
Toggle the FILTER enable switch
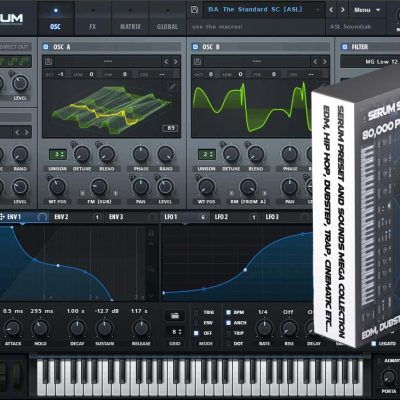coord(345,47)
